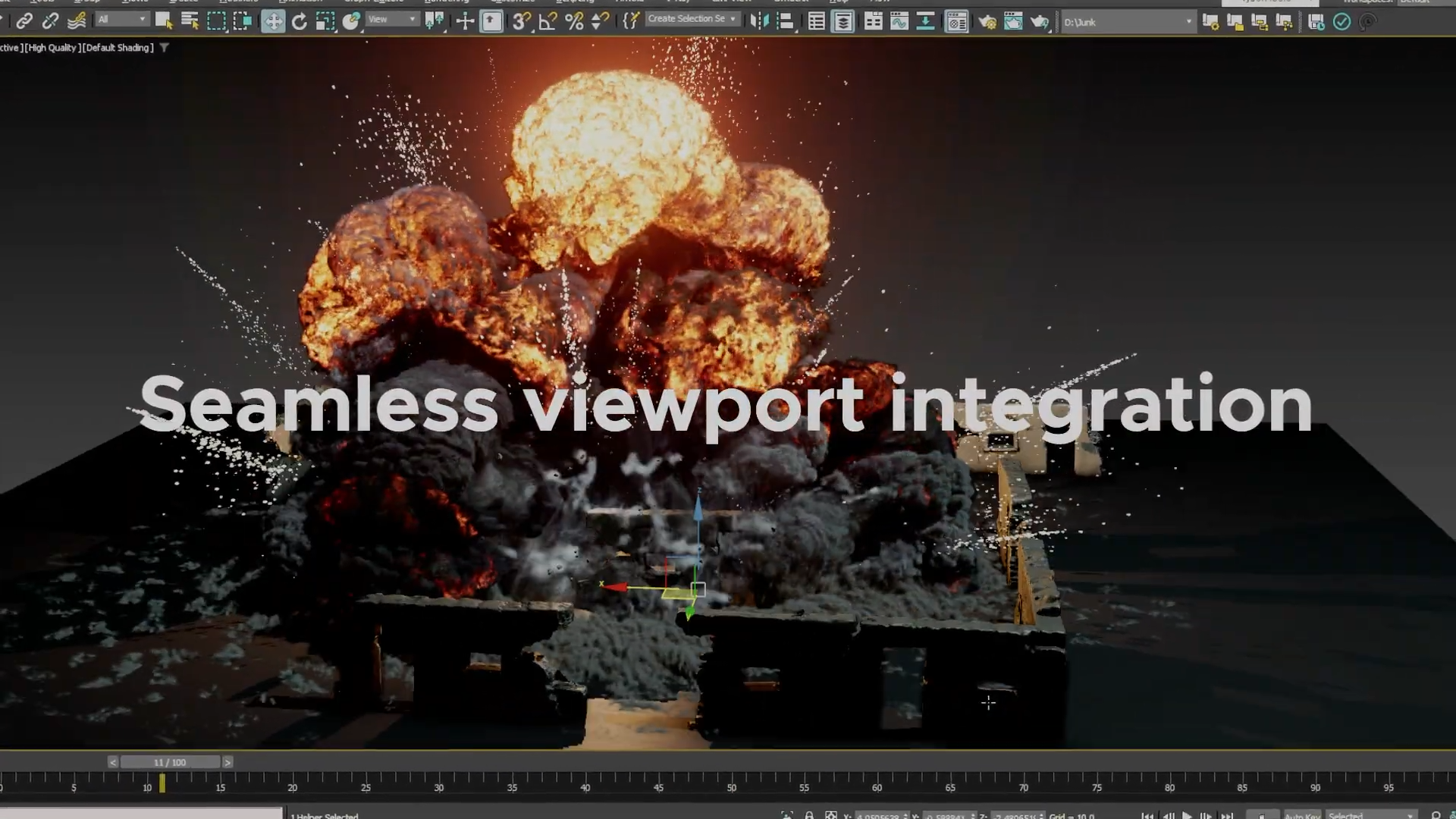Activate the Select and Move tool
The height and width of the screenshot is (819, 1456).
(273, 21)
